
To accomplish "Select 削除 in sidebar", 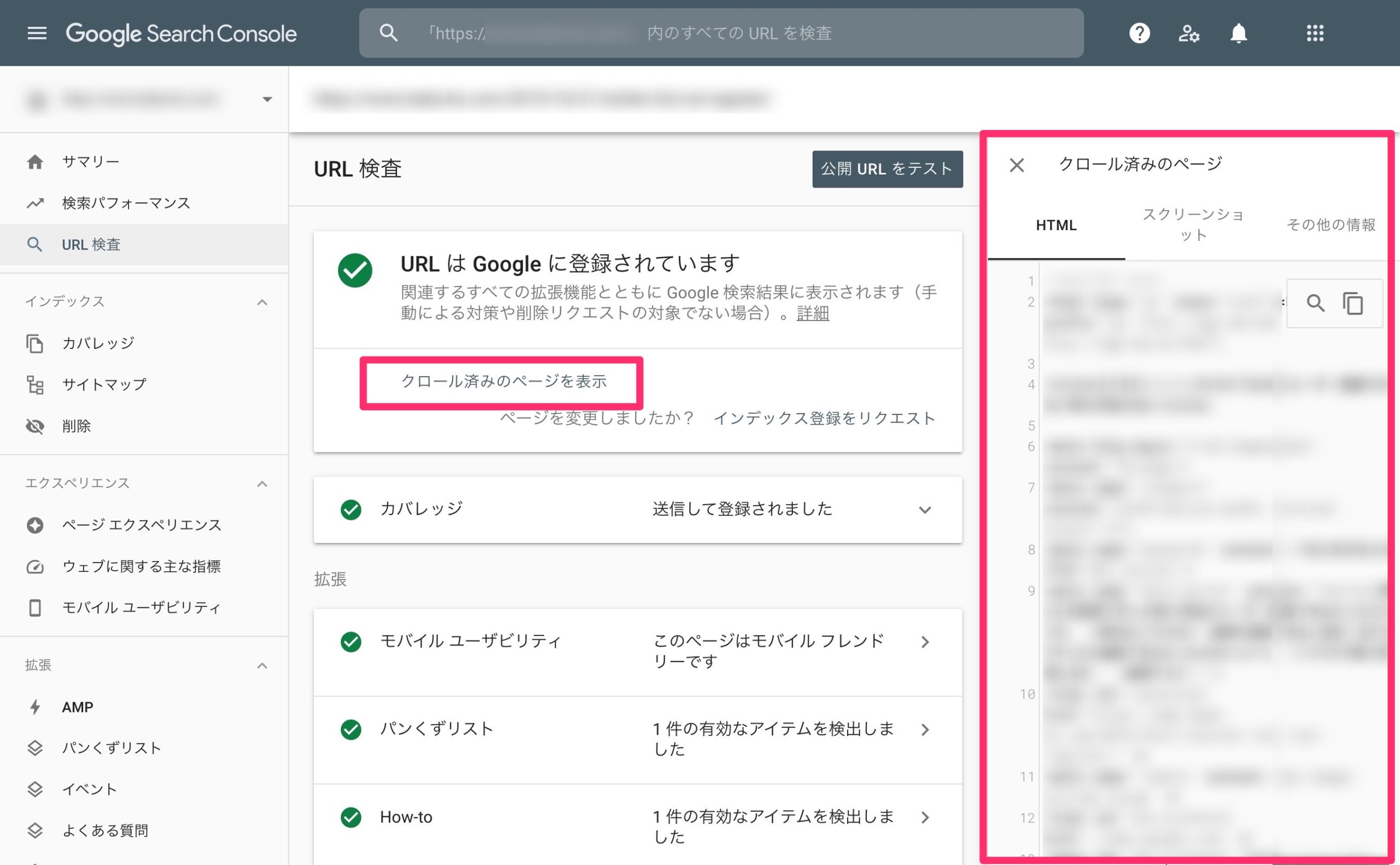I will pos(144,426).
